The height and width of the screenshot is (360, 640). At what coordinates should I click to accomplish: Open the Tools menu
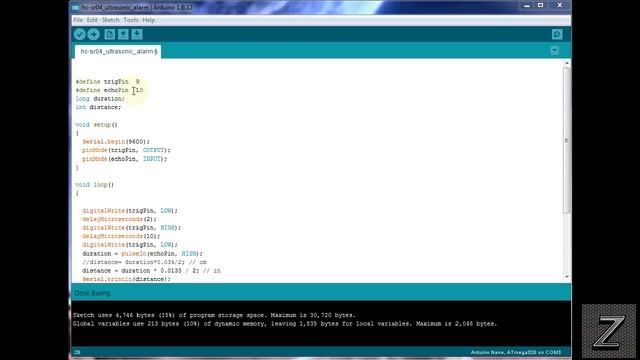tap(131, 20)
